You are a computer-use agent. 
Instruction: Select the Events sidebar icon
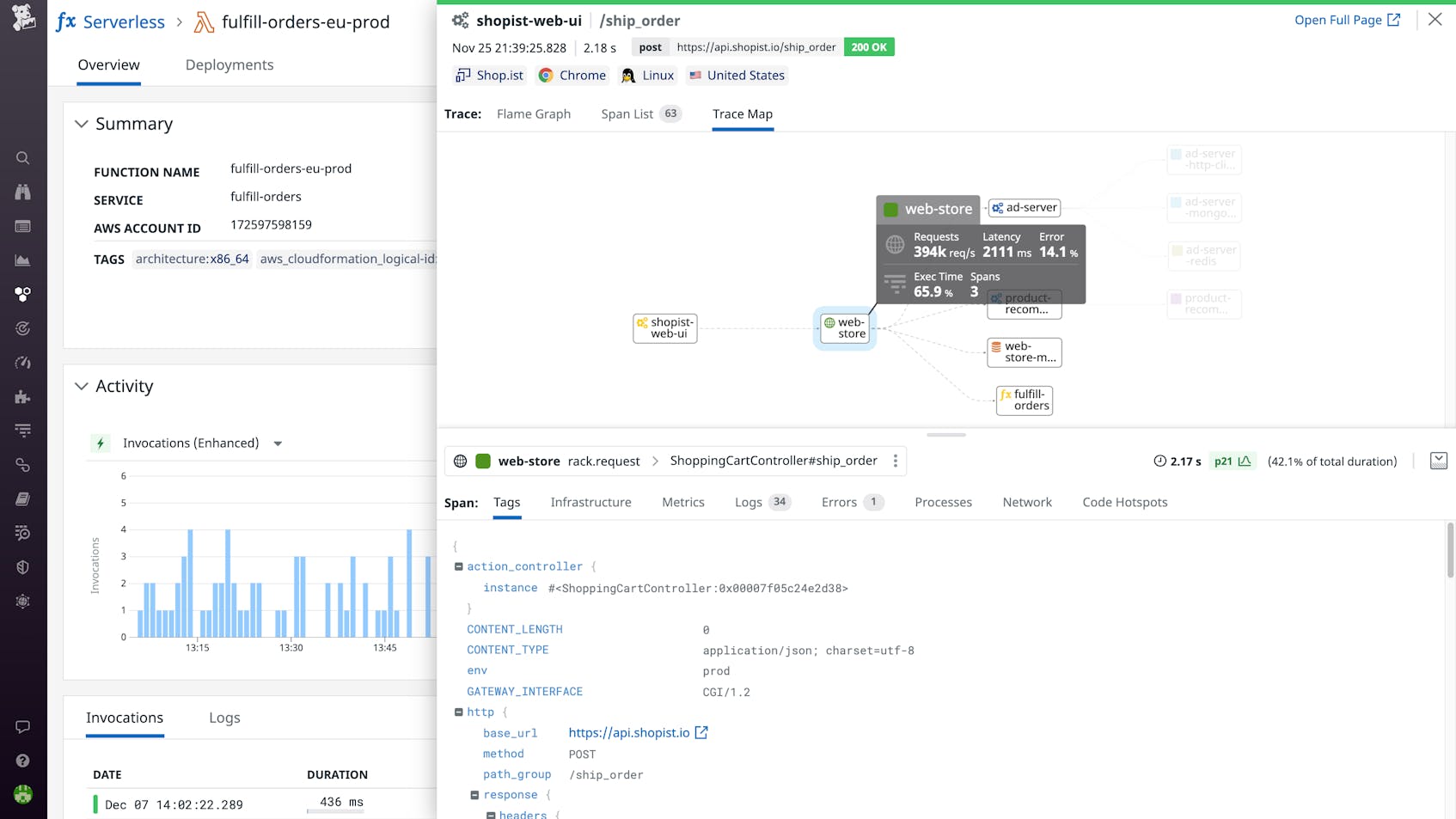tap(23, 226)
